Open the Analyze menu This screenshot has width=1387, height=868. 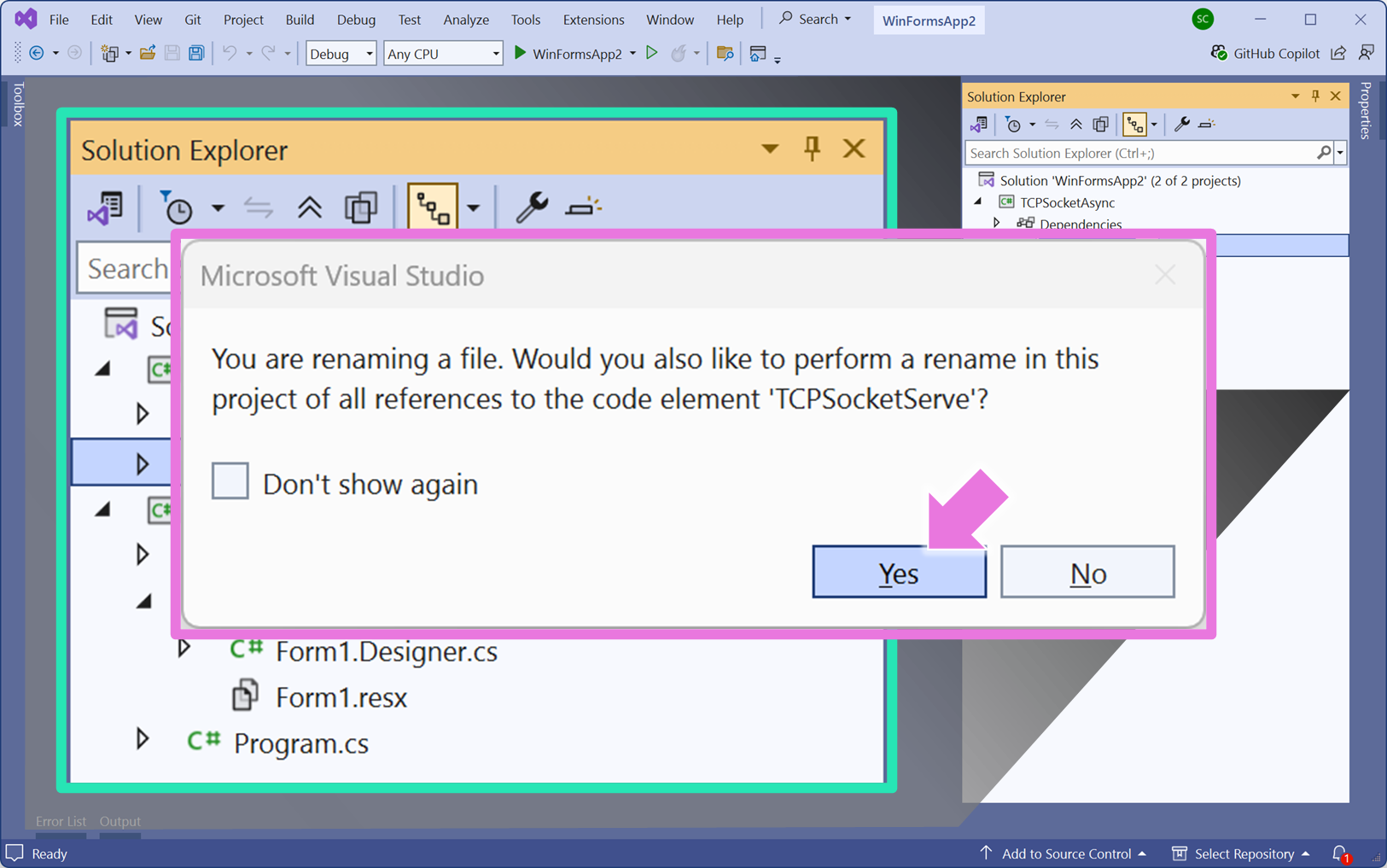coord(466,19)
